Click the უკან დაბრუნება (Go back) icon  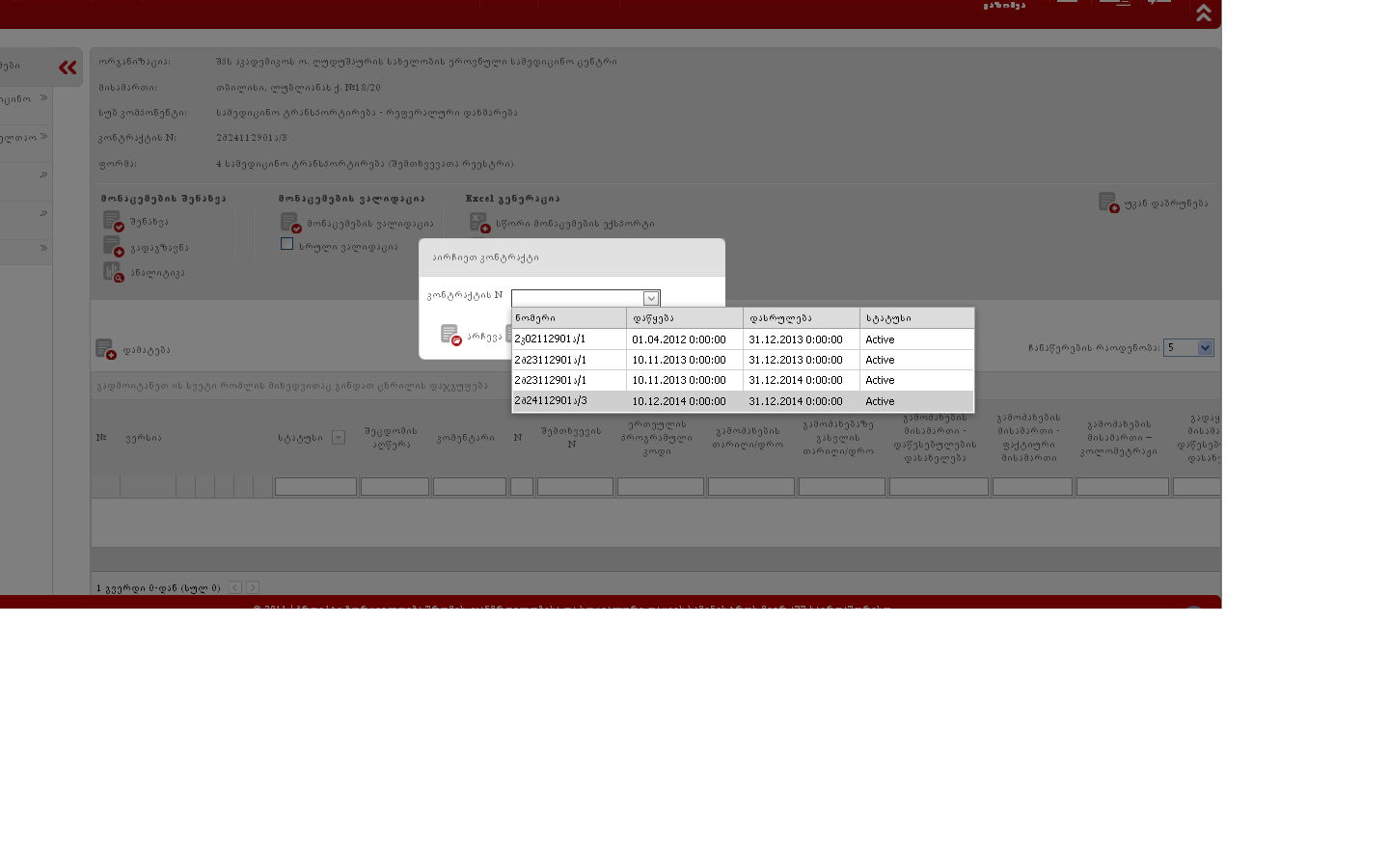tap(1108, 203)
